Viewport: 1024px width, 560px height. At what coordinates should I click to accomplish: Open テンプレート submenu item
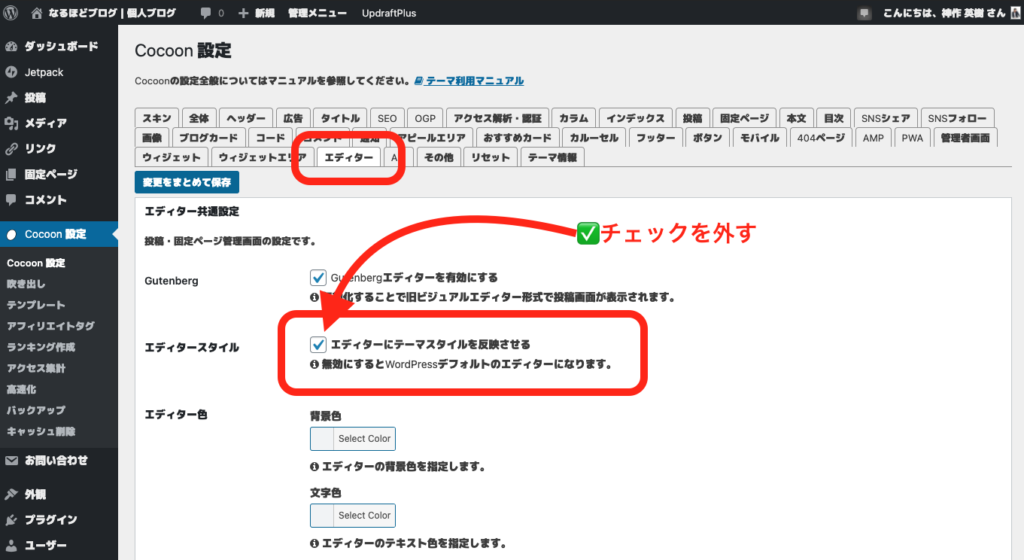point(36,305)
